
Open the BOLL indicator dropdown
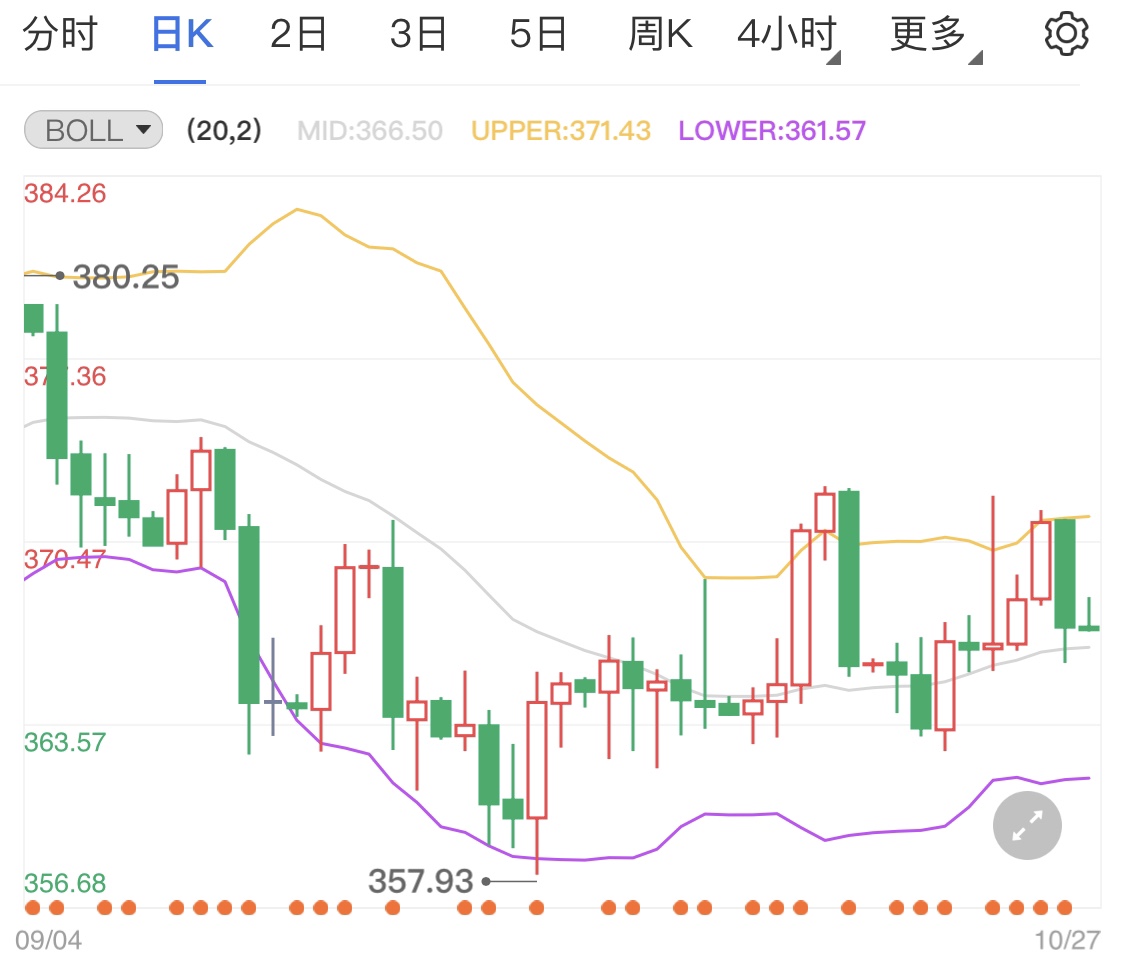(93, 130)
